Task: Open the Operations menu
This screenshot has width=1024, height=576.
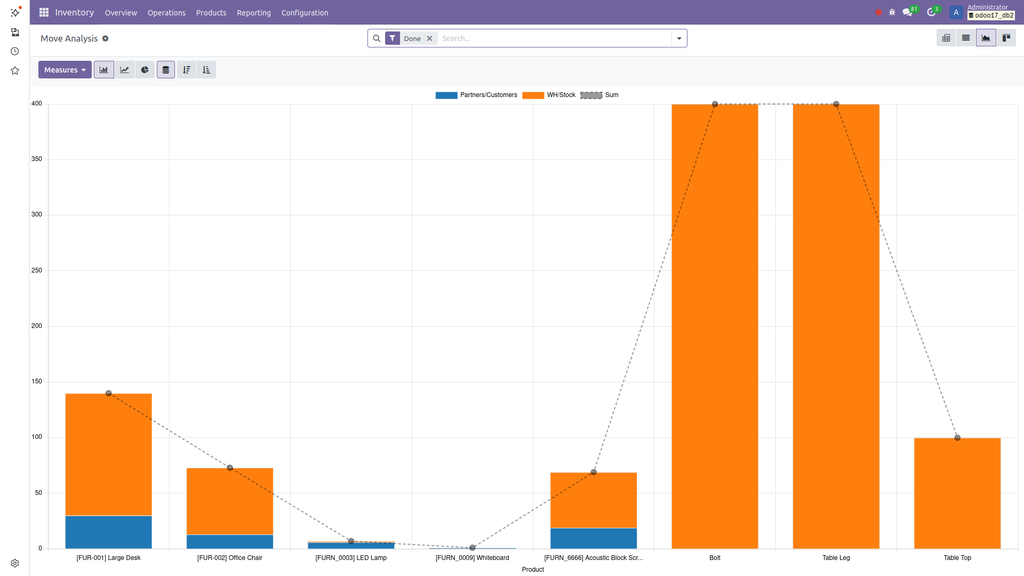Action: [166, 13]
